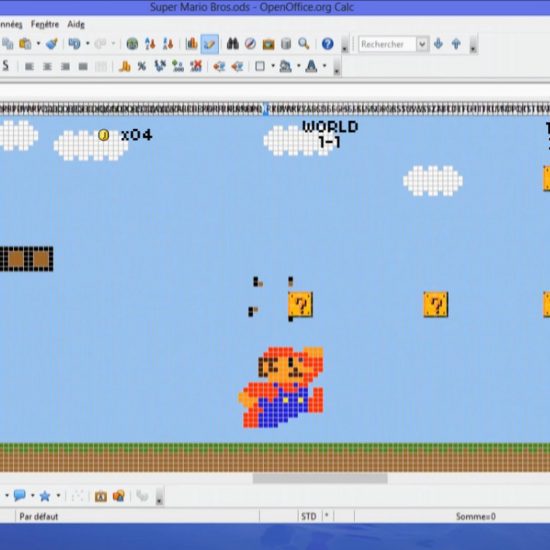
Task: Justify cell text
Action: coord(83,66)
